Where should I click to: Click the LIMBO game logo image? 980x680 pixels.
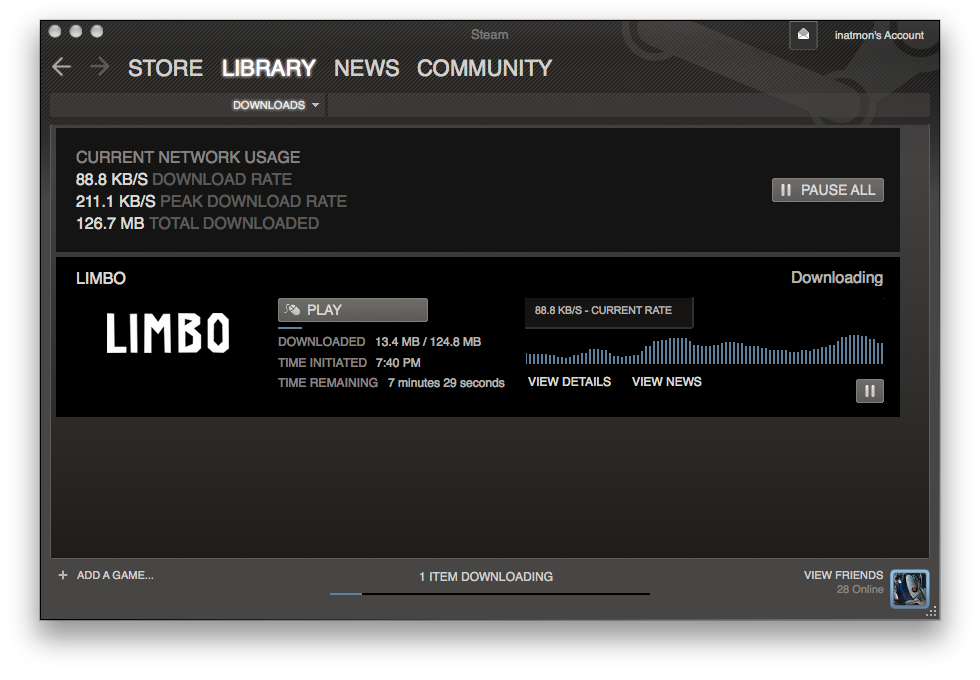pos(168,332)
